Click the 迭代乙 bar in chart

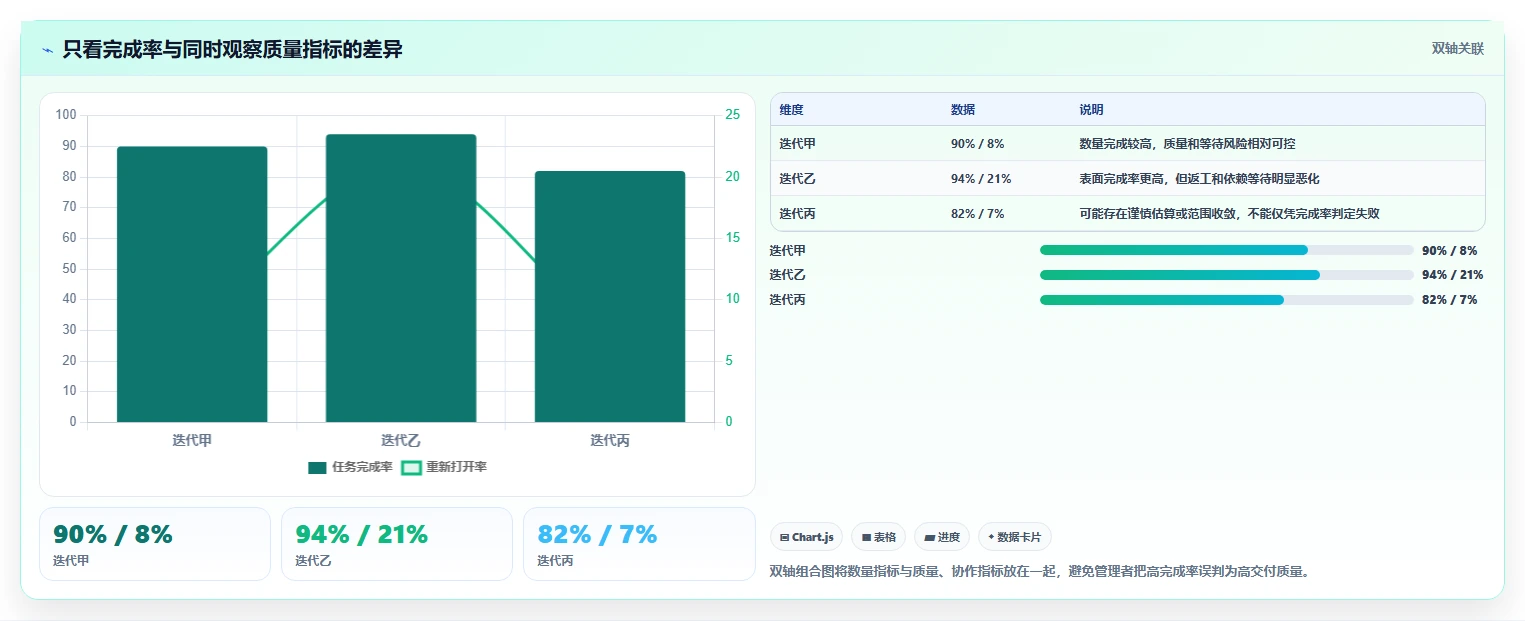(x=401, y=278)
